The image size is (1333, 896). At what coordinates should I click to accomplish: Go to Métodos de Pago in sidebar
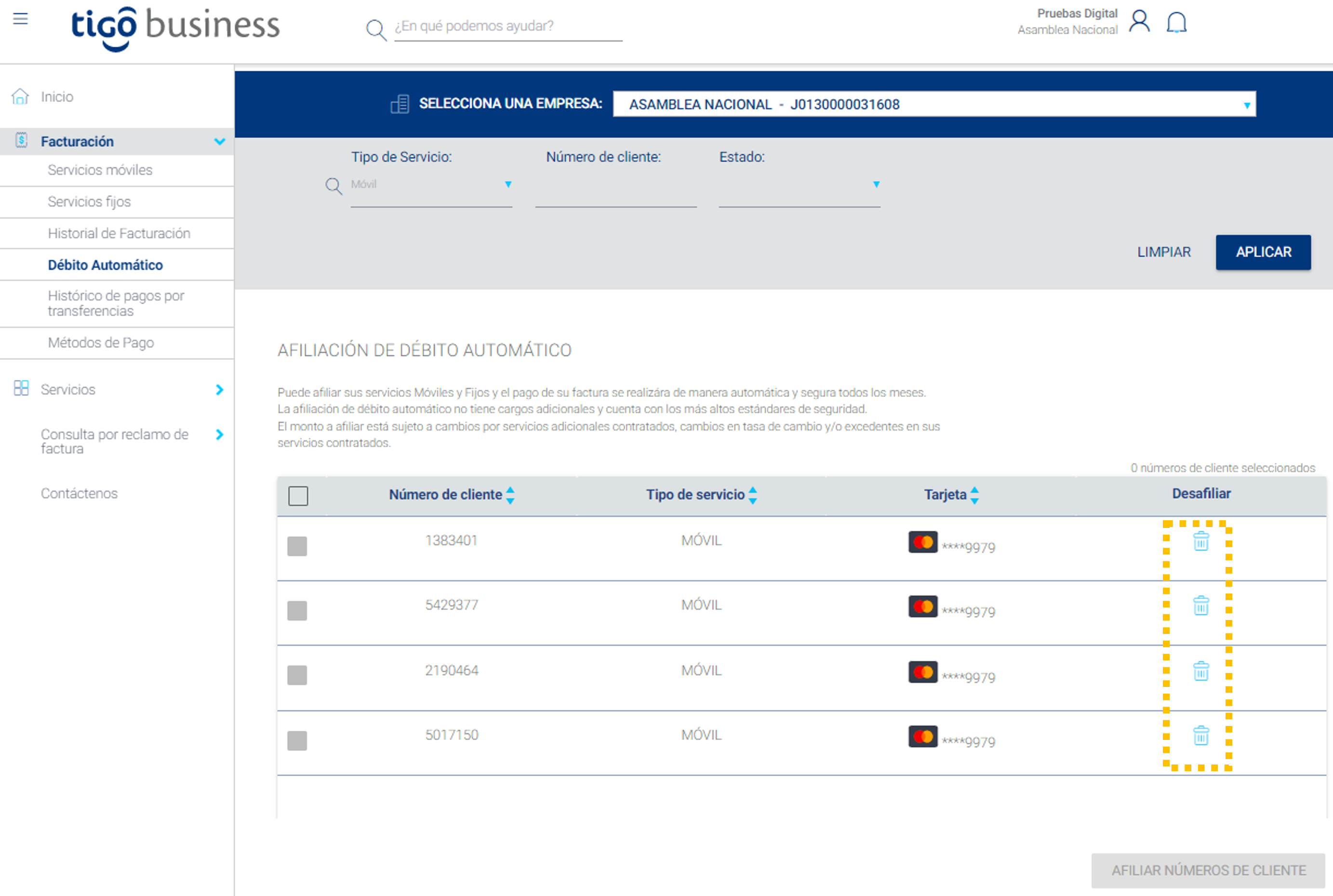tap(101, 343)
